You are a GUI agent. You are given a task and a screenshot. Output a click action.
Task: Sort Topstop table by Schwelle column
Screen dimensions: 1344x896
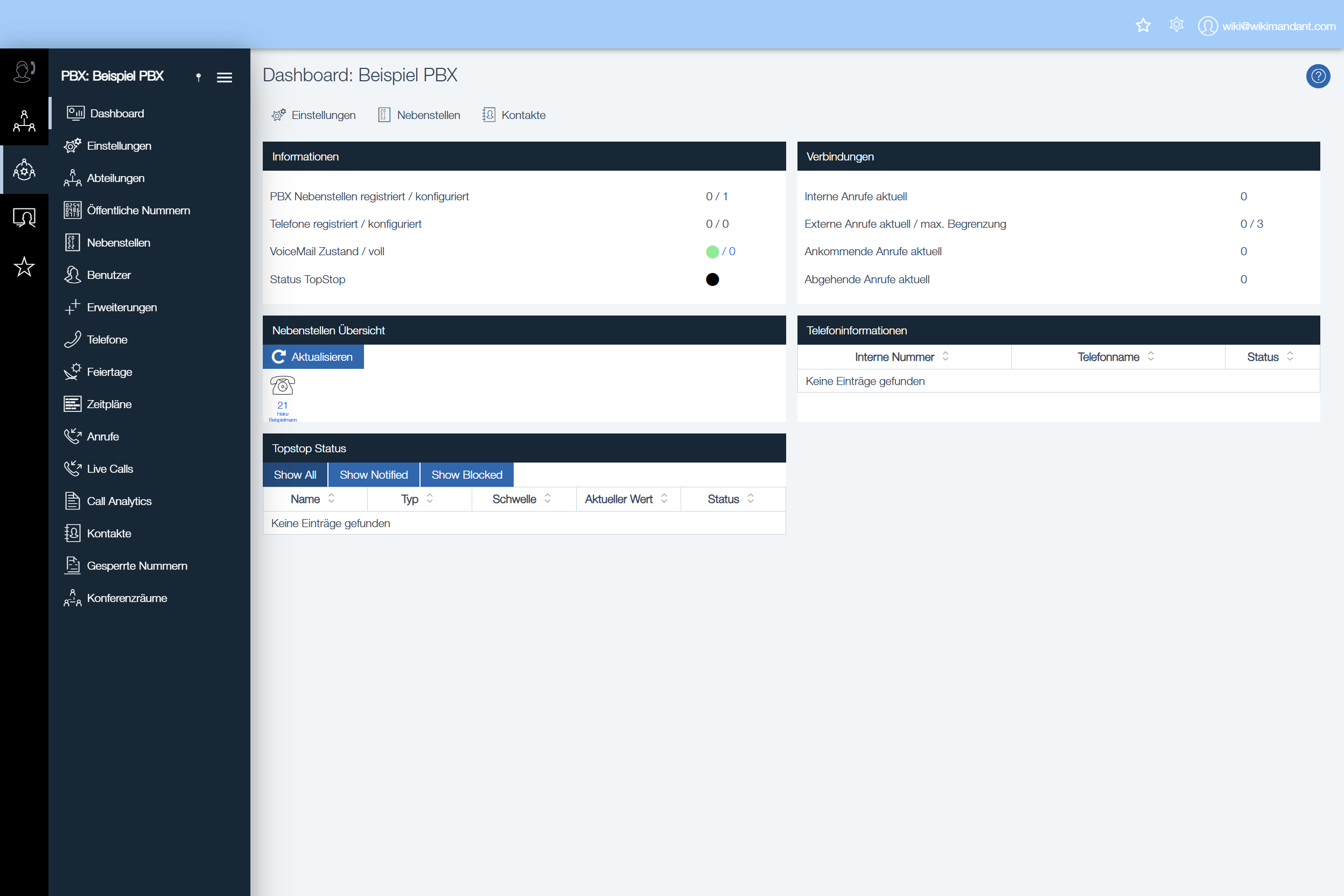548,499
